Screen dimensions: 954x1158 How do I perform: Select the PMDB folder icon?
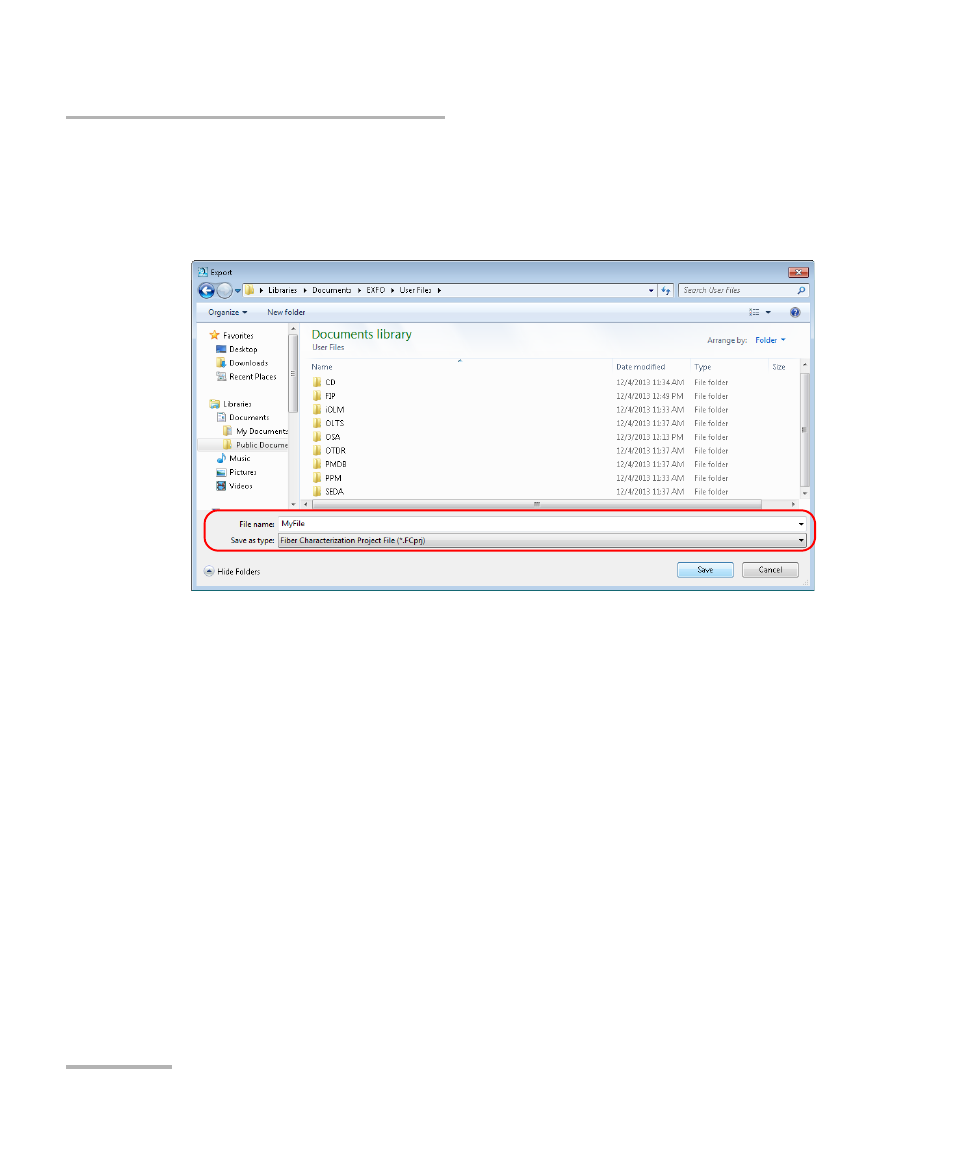(317, 465)
